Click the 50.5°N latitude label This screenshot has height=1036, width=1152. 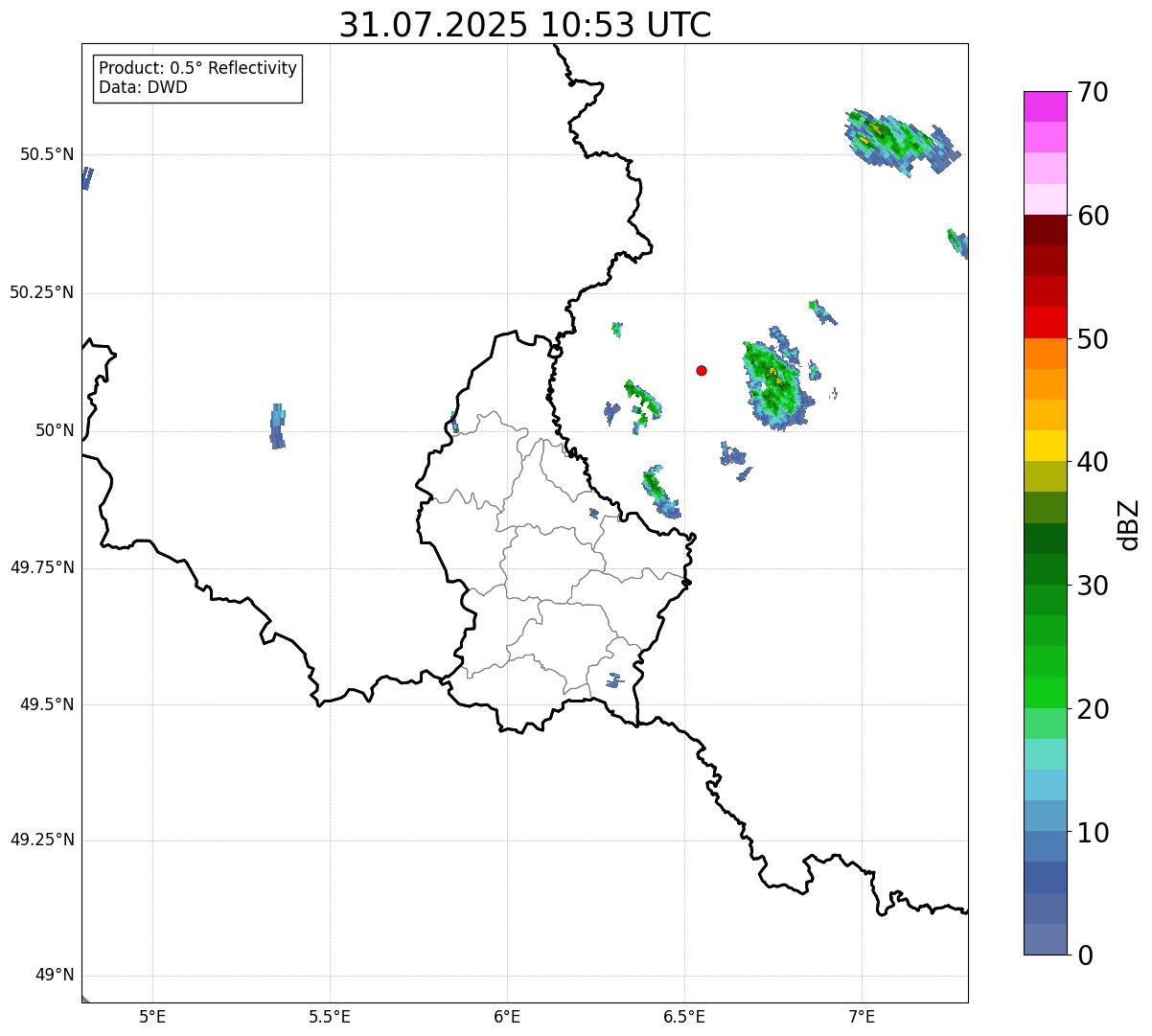pos(47,154)
